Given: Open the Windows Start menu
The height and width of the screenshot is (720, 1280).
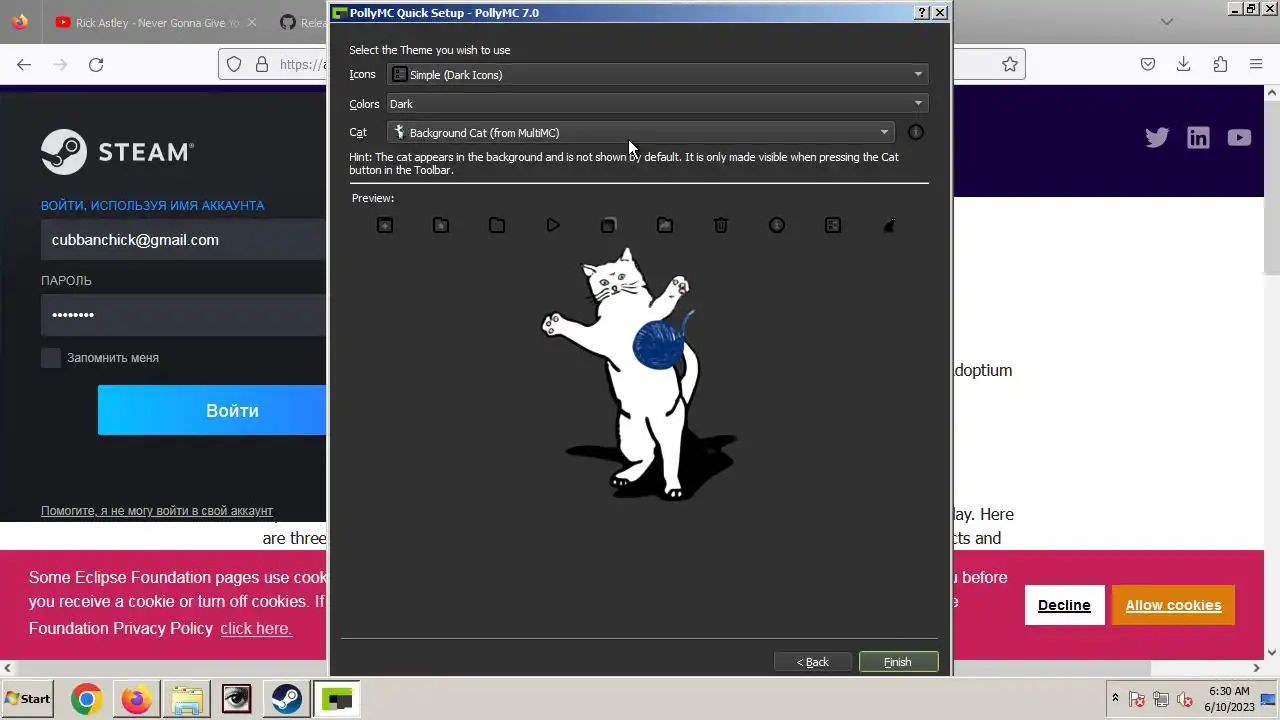Looking at the screenshot, I should 28,699.
